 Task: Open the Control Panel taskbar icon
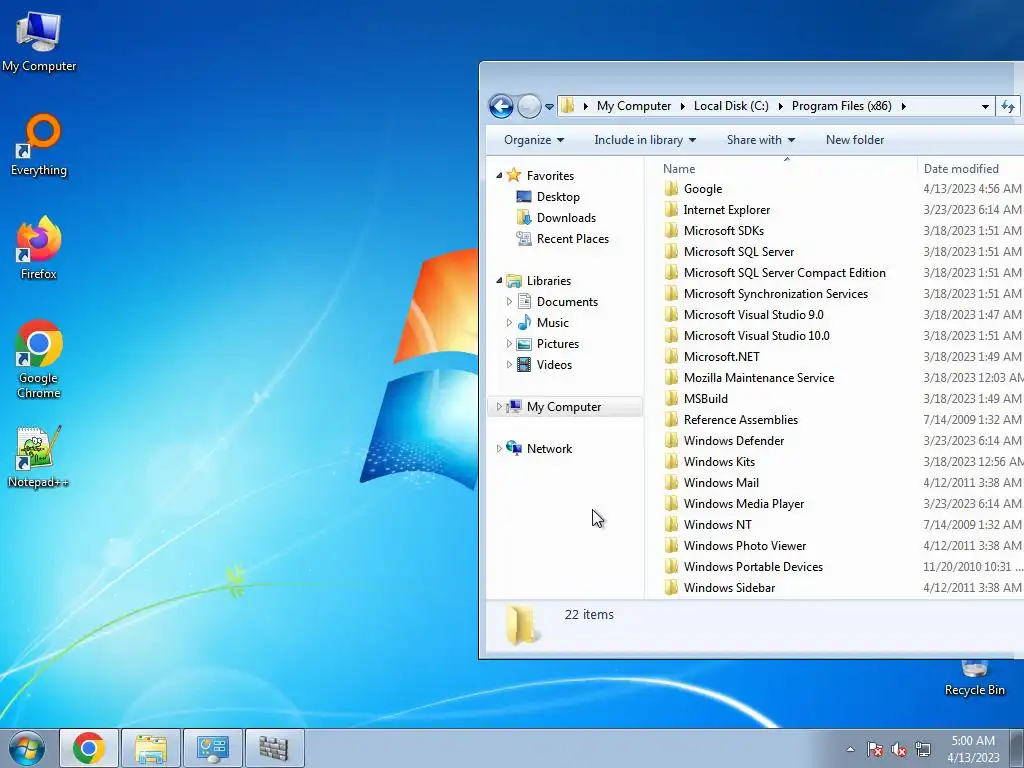click(x=212, y=748)
